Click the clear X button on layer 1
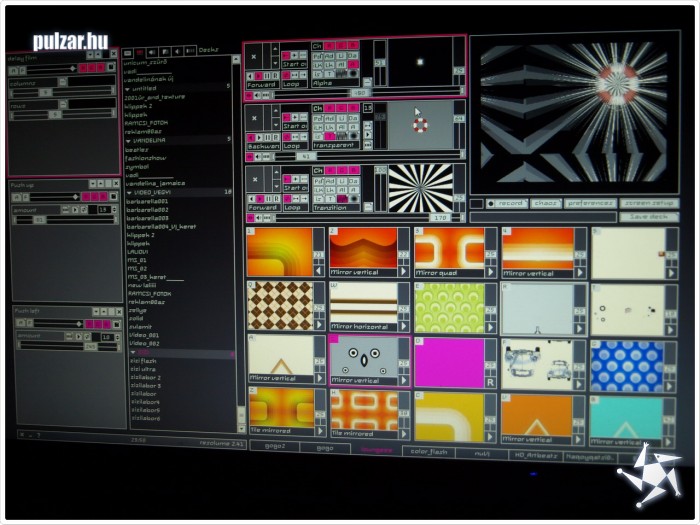Image resolution: width=700 pixels, height=525 pixels. tap(255, 58)
